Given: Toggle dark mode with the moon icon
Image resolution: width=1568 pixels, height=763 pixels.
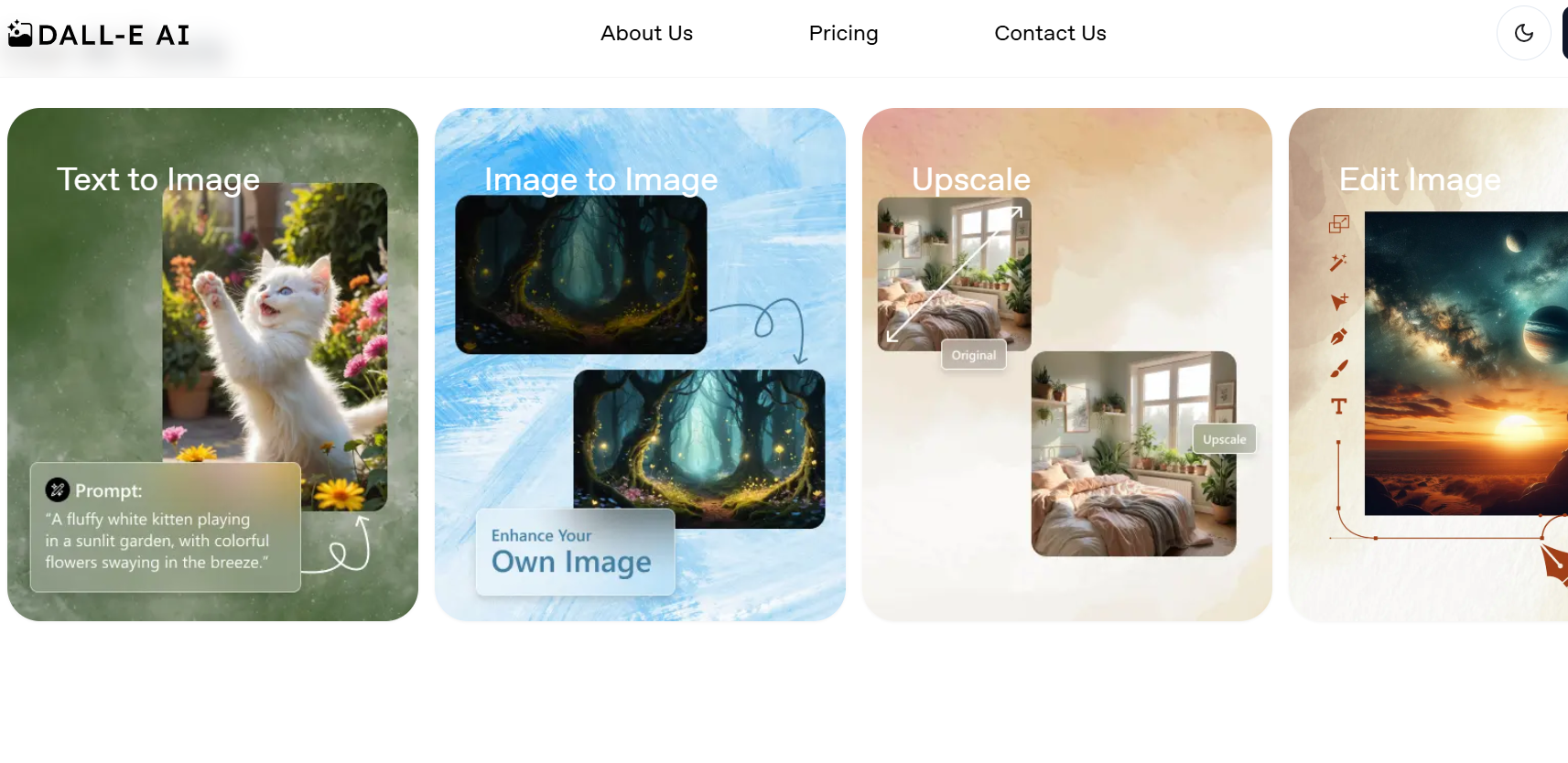Looking at the screenshot, I should (1523, 33).
